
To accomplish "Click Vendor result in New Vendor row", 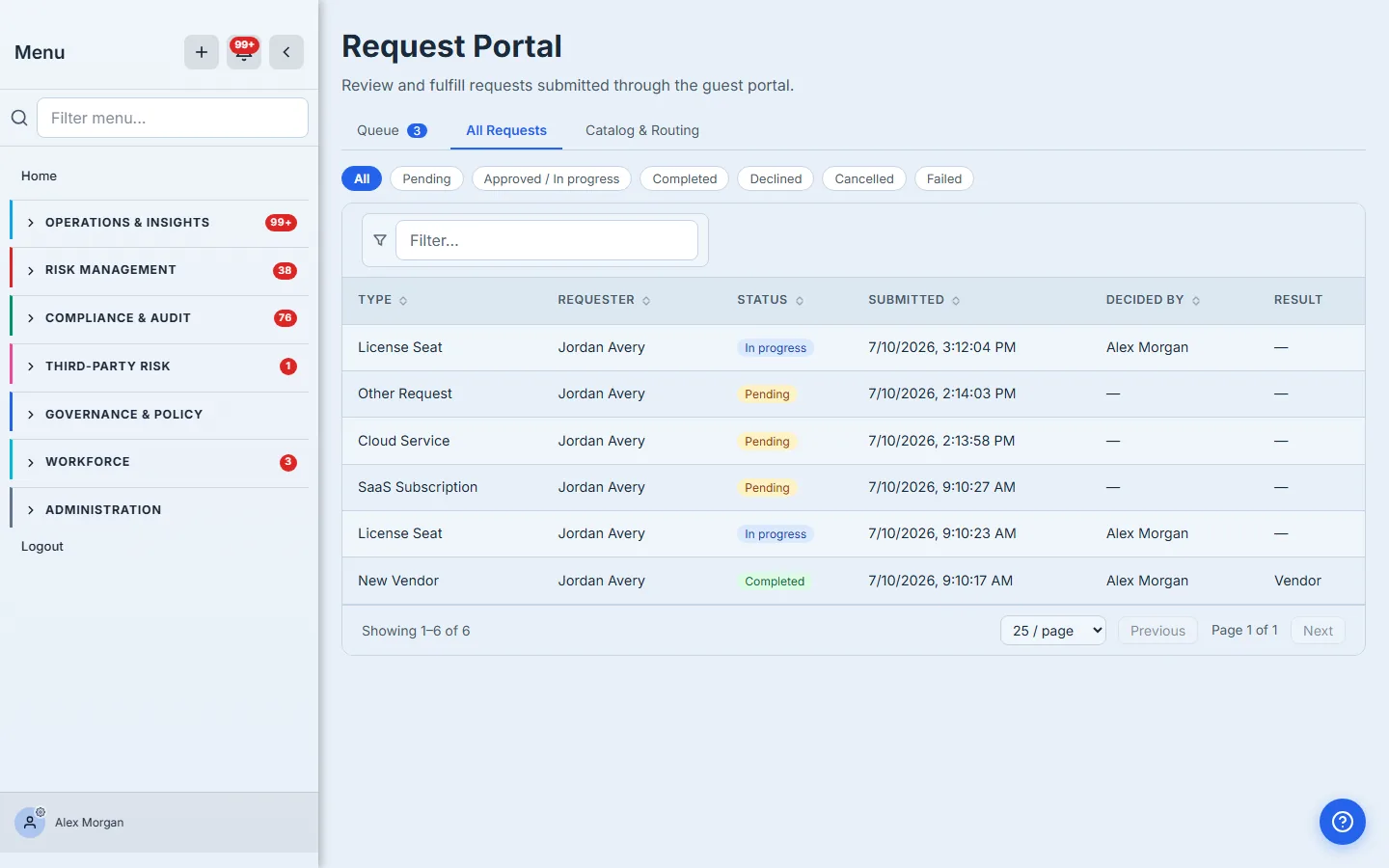I will tap(1297, 581).
